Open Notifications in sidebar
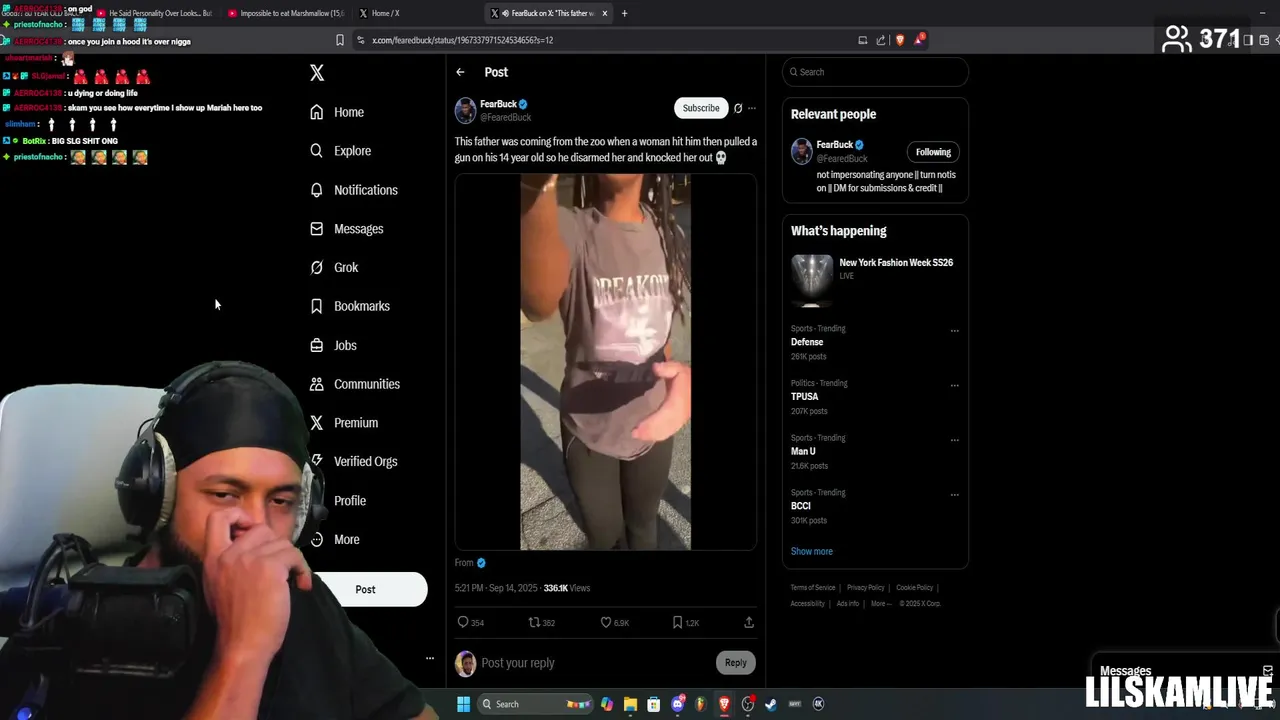The width and height of the screenshot is (1280, 720). (353, 190)
